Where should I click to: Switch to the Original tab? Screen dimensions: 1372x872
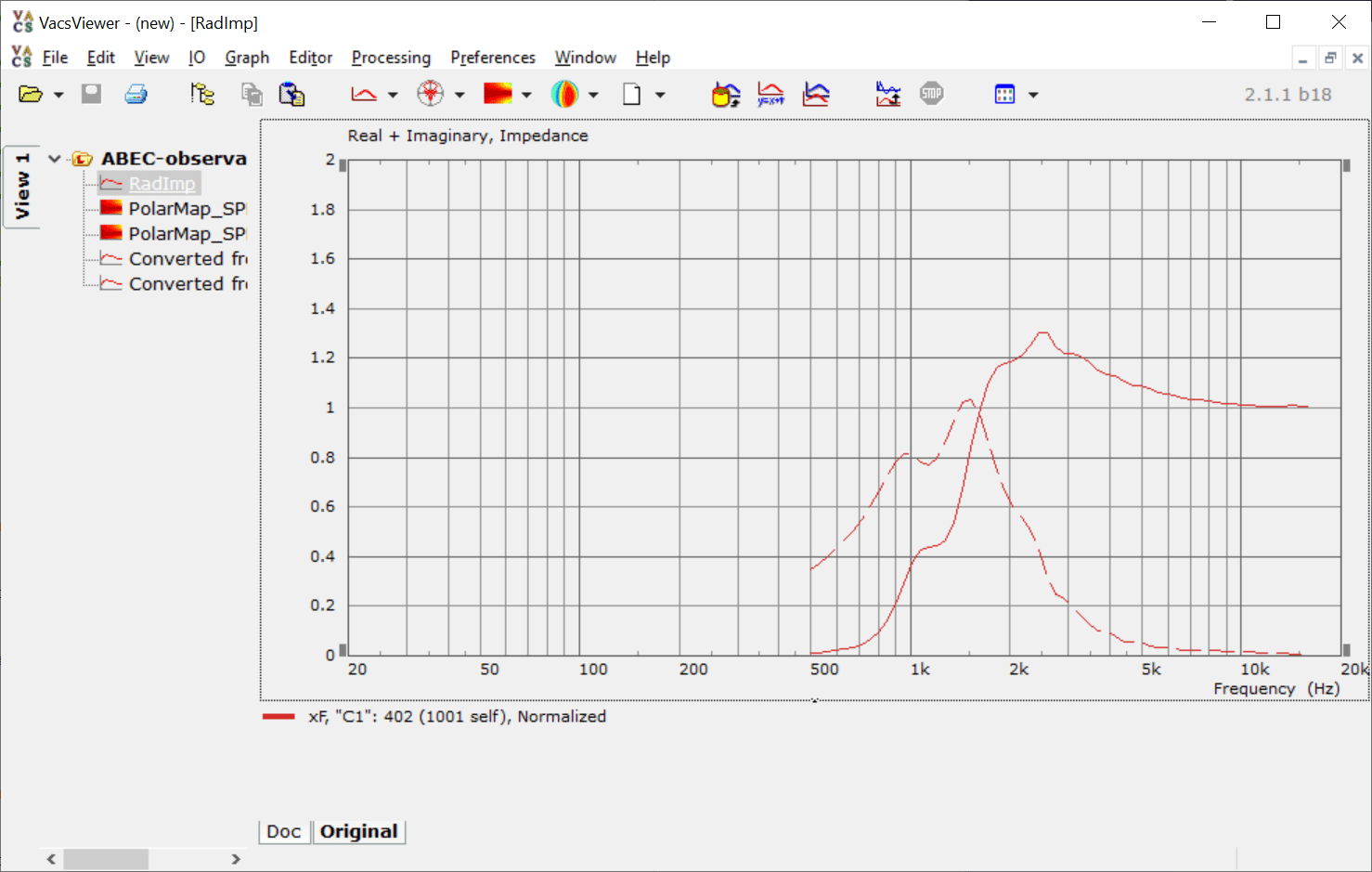pos(359,832)
